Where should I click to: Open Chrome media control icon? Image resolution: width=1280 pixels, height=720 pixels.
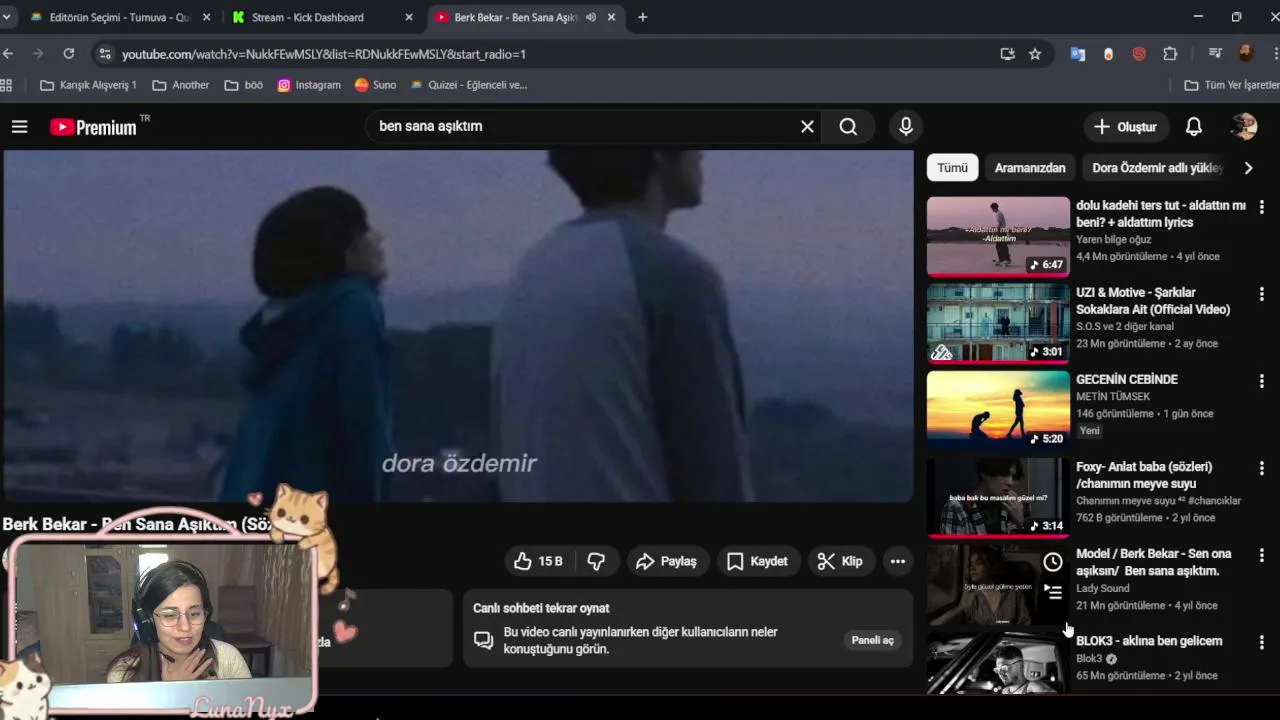(x=1215, y=54)
